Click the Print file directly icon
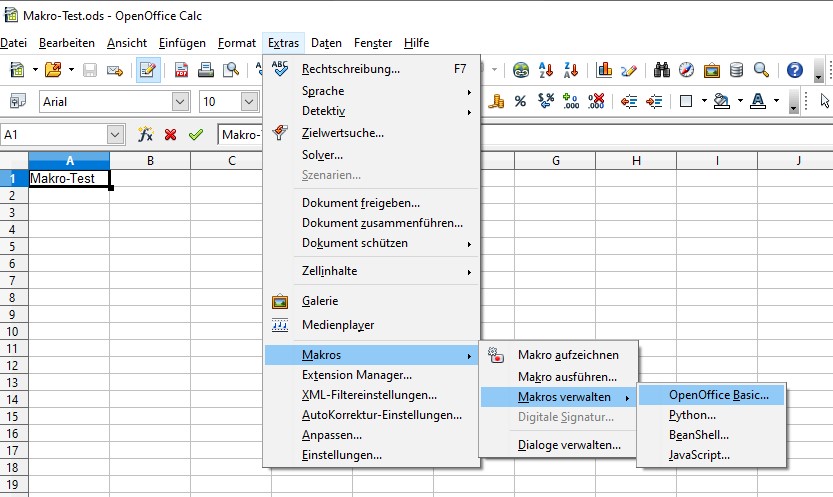 (206, 70)
